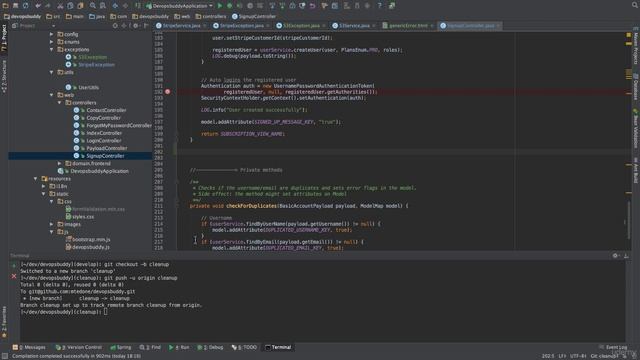Click the Replace toolbar icon
This screenshot has height=360, width=640.
click(103, 6)
